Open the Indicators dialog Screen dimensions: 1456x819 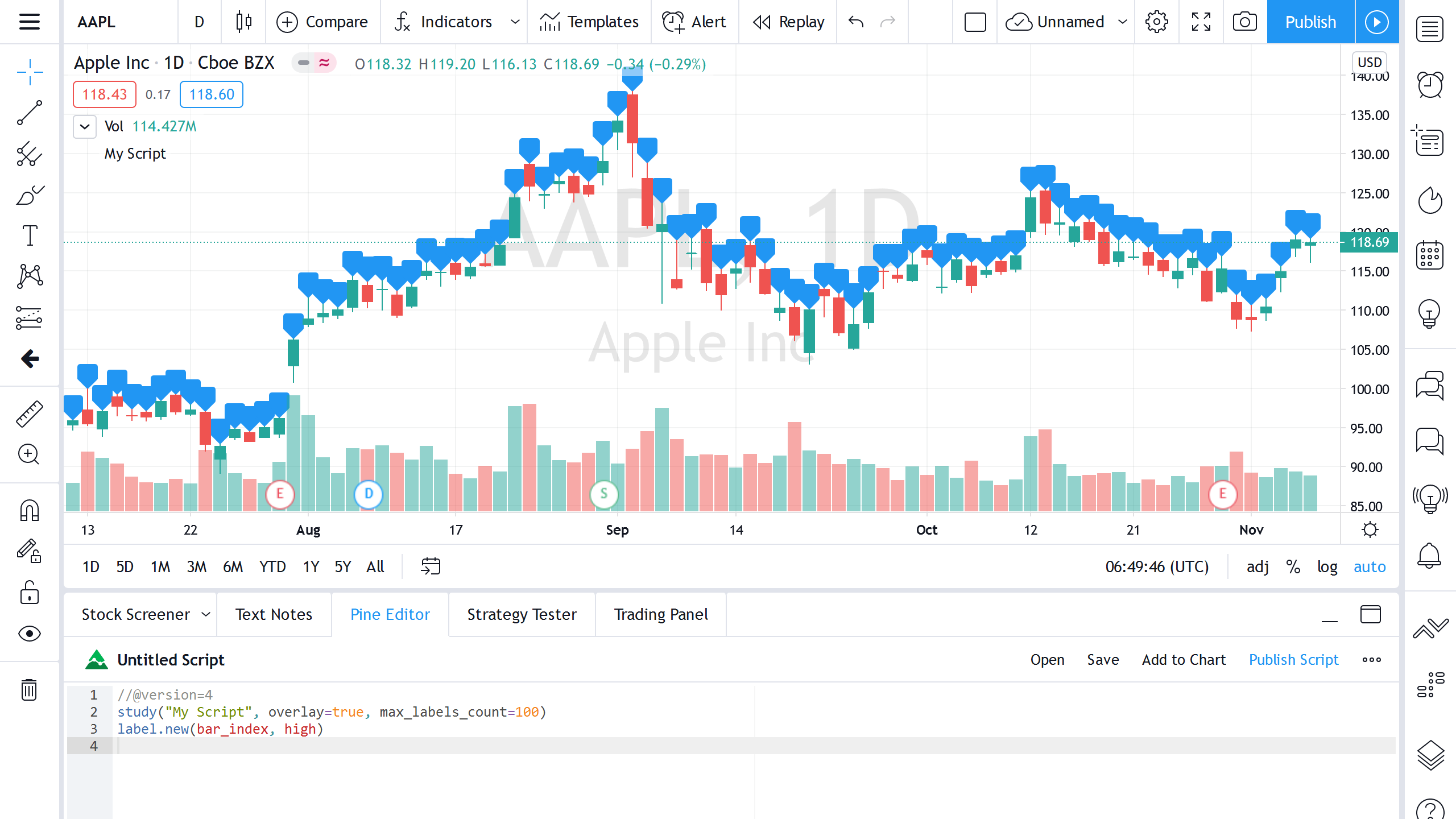[442, 22]
